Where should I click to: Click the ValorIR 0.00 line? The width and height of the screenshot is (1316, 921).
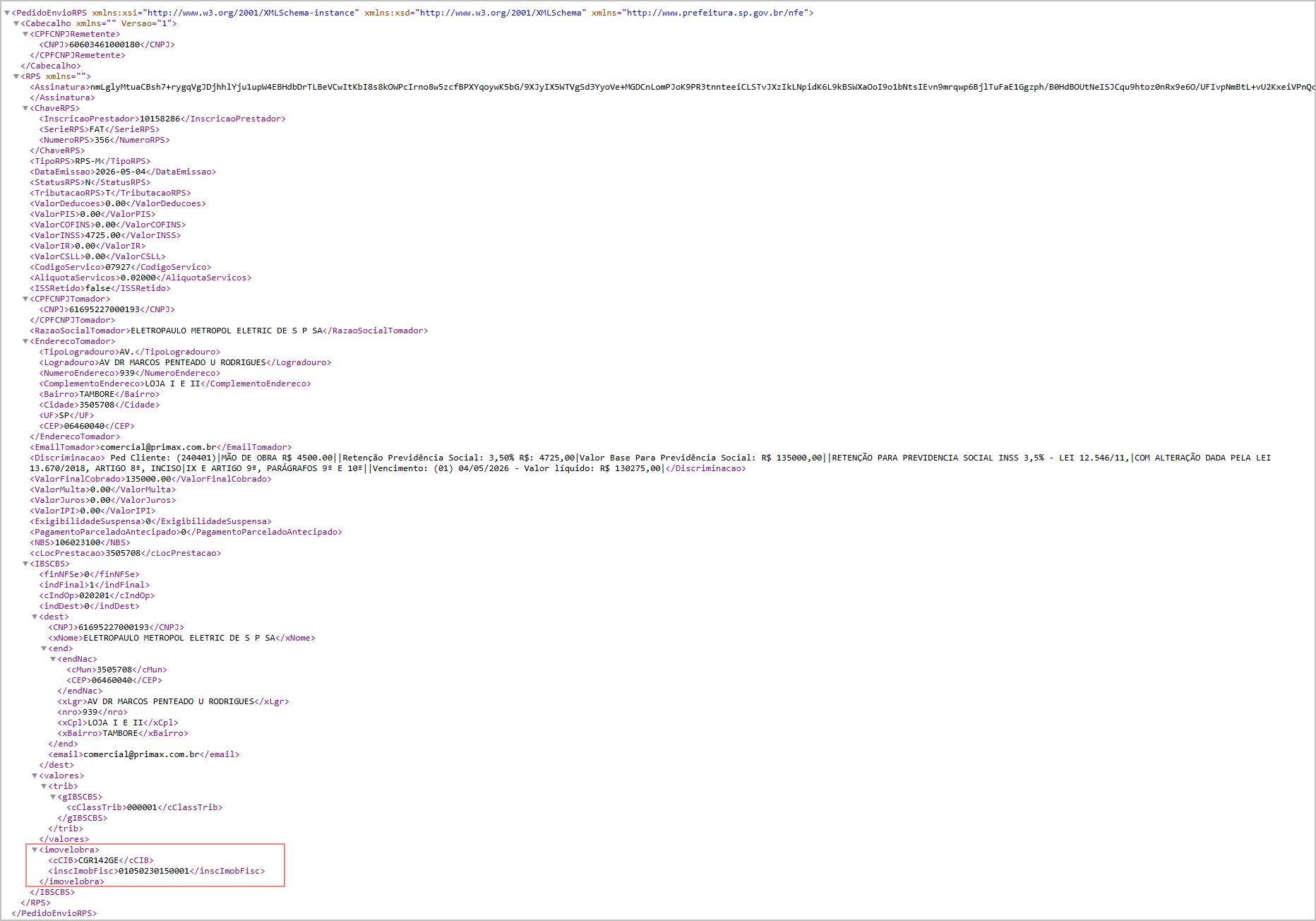click(88, 246)
